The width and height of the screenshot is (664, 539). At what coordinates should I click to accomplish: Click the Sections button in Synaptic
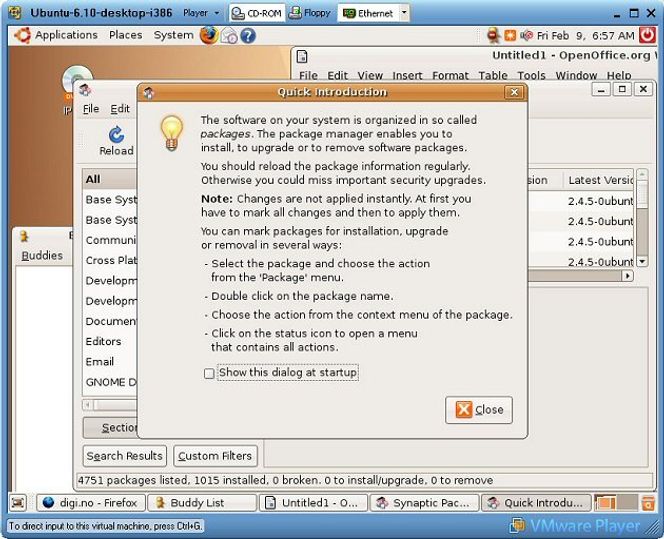[x=110, y=428]
